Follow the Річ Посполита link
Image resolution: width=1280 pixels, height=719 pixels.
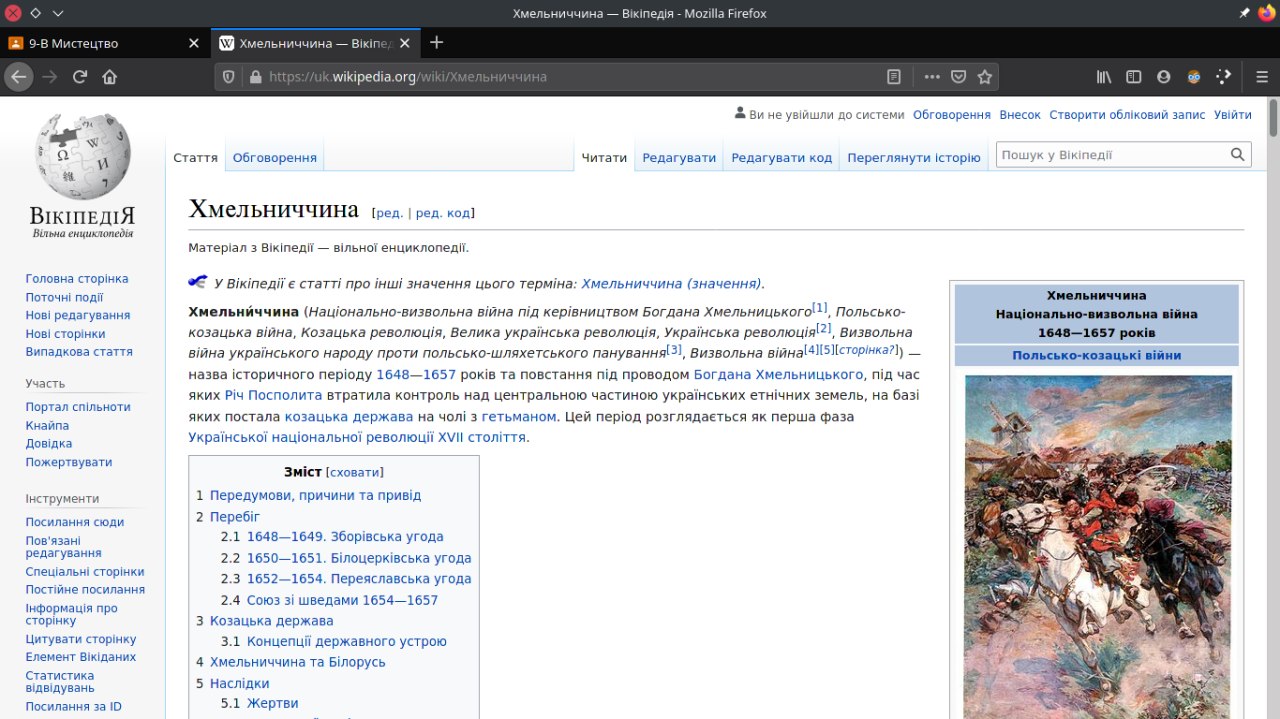[x=273, y=395]
